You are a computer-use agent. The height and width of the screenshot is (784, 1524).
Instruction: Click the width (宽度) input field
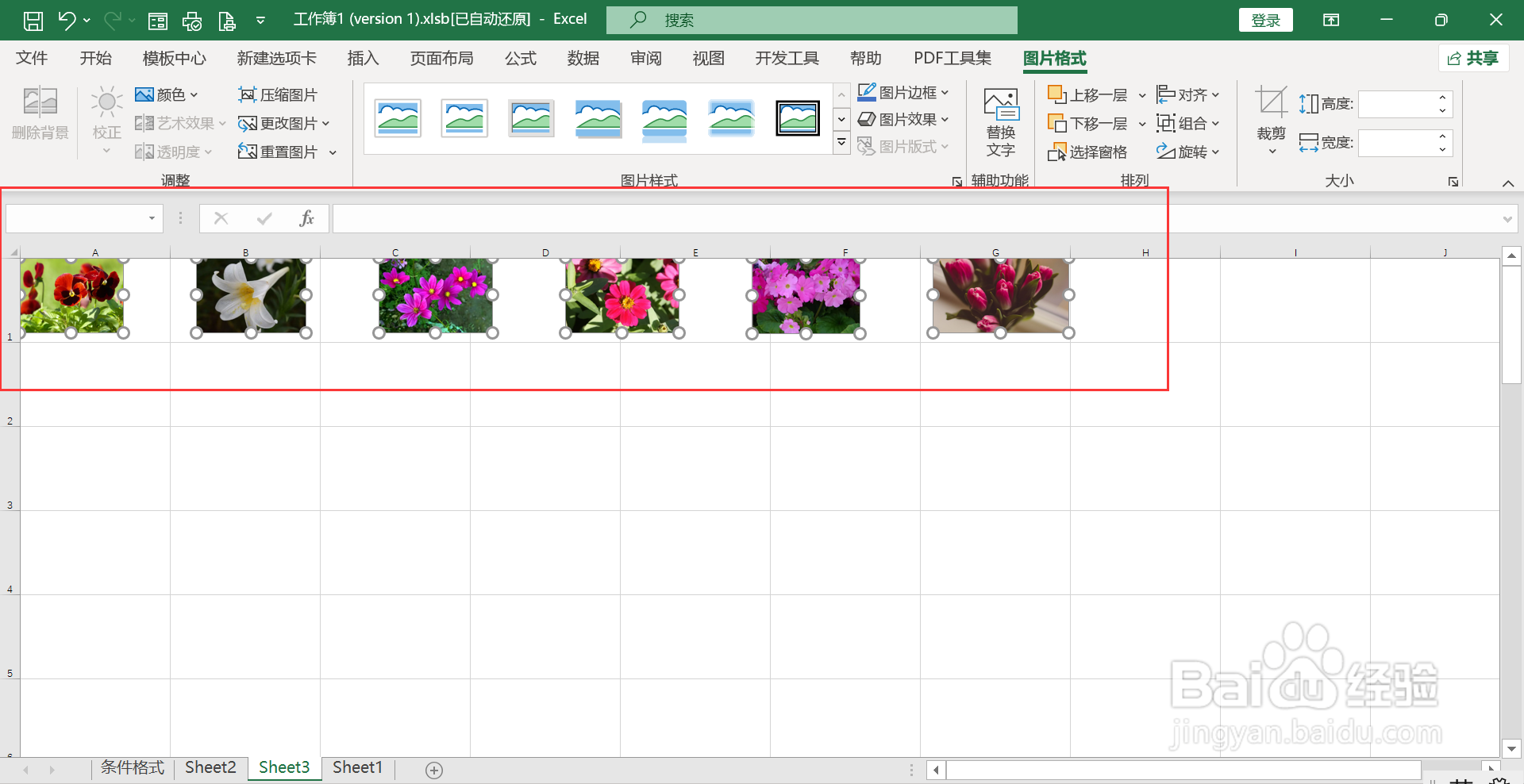pyautogui.click(x=1397, y=143)
